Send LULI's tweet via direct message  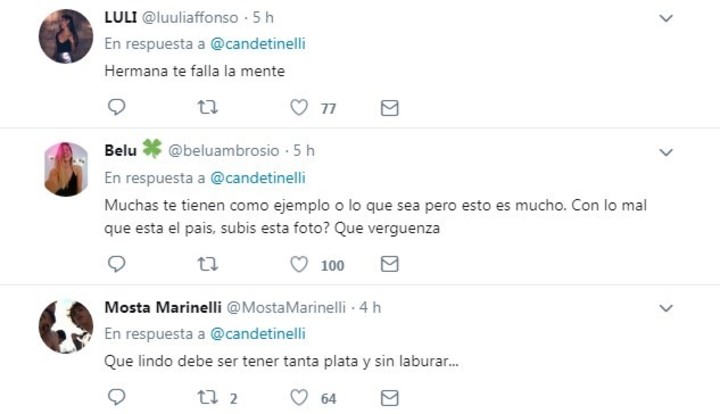coord(390,107)
